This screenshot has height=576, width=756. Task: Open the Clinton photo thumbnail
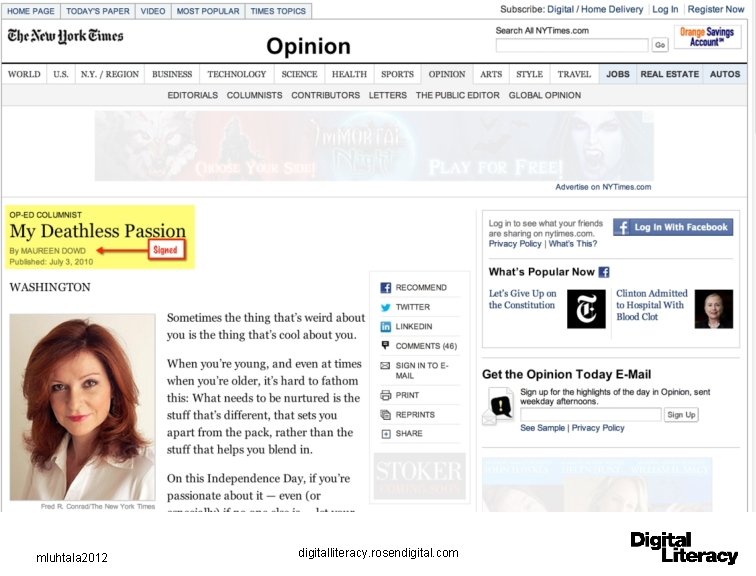point(714,309)
